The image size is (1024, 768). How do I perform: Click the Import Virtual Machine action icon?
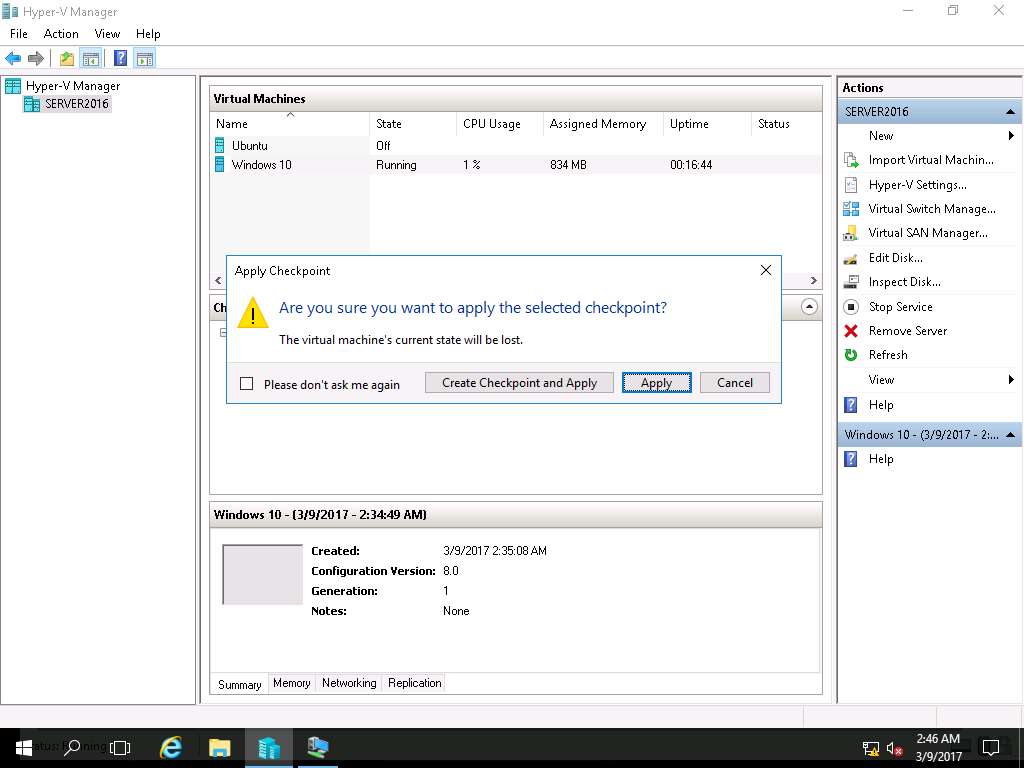coord(851,160)
